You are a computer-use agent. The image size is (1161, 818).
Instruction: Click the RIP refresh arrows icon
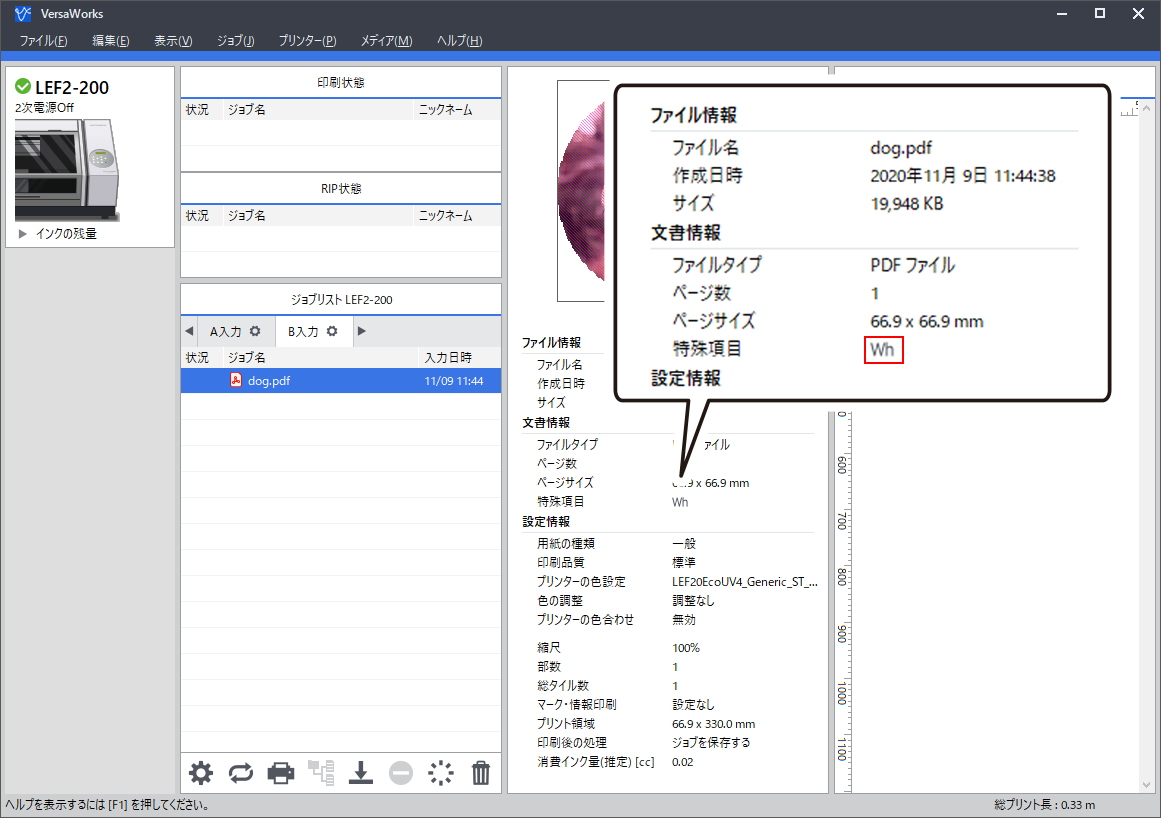[241, 773]
